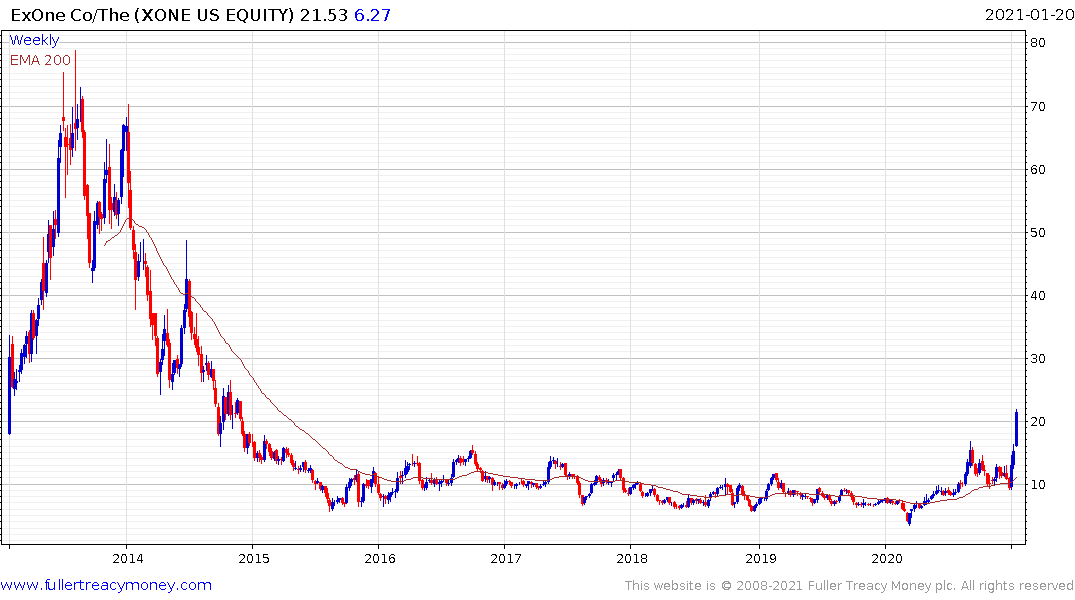Click the price change value 6.27
This screenshot has width=1075, height=600.
[372, 14]
